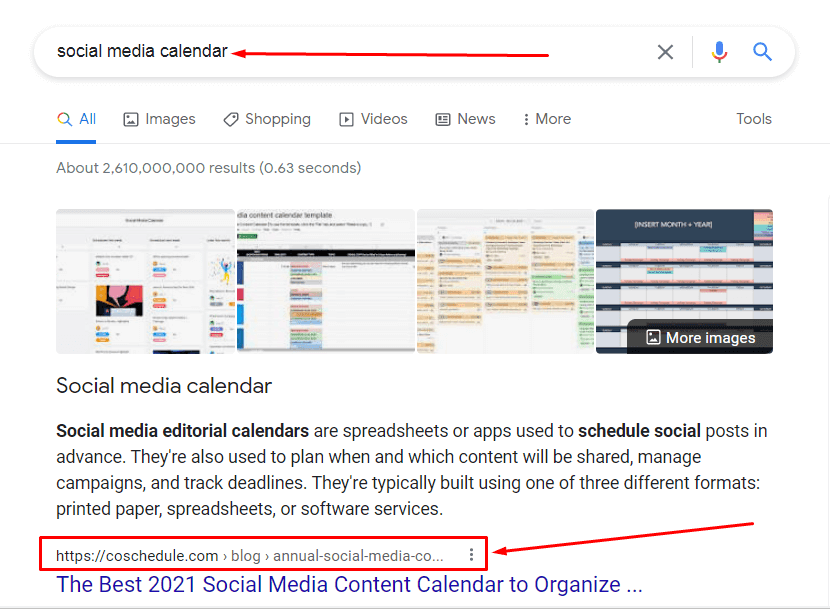Screen dimensions: 830x609
Task: Open the first social media calendar thumbnail
Action: pos(145,281)
